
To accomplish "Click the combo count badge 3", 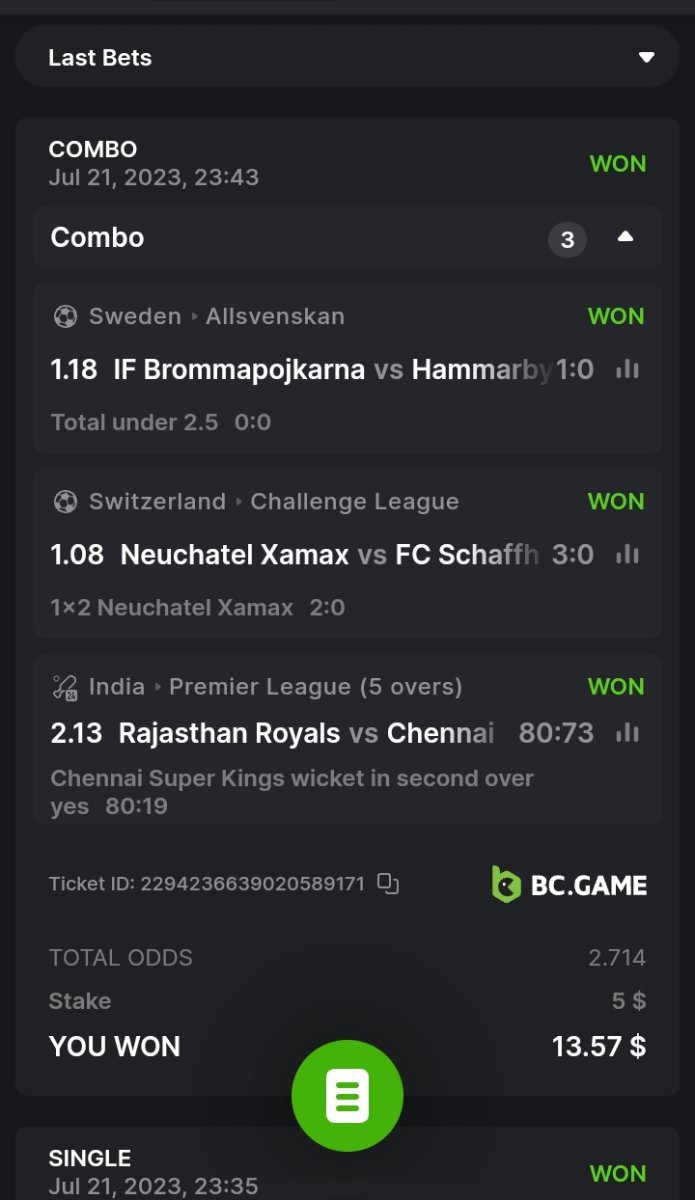I will 567,240.
